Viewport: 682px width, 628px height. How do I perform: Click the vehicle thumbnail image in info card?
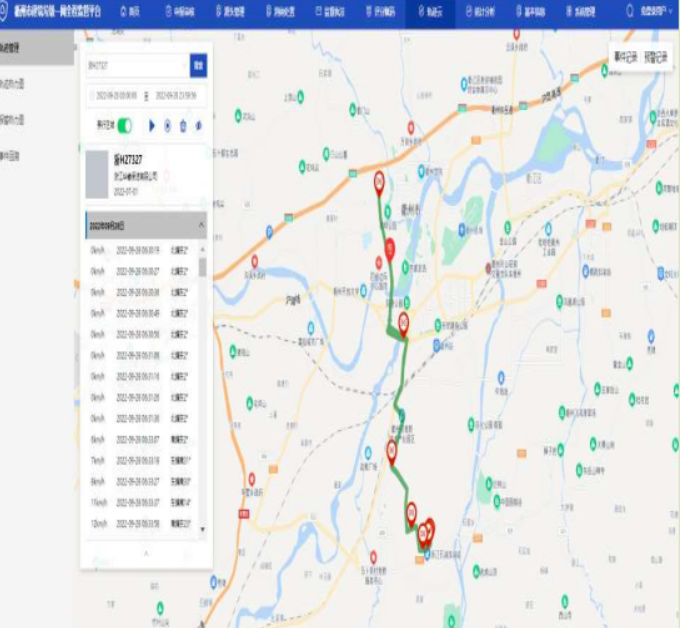click(x=97, y=172)
